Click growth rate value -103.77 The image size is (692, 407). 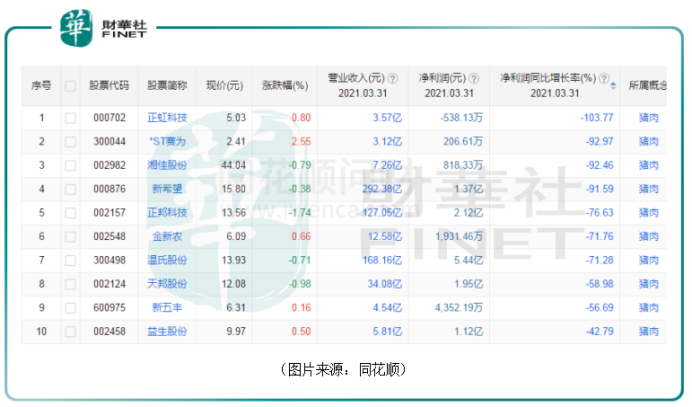(x=597, y=118)
